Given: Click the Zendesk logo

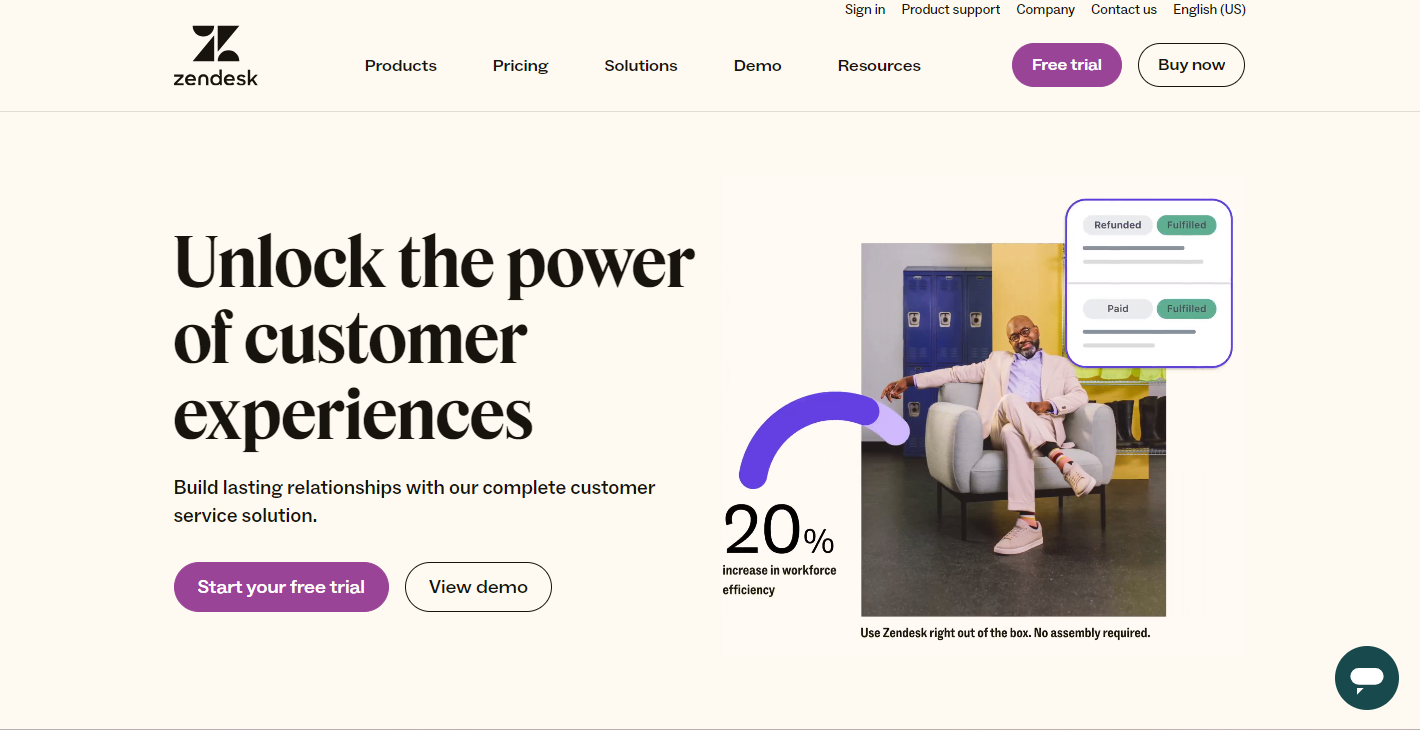Looking at the screenshot, I should pos(216,56).
